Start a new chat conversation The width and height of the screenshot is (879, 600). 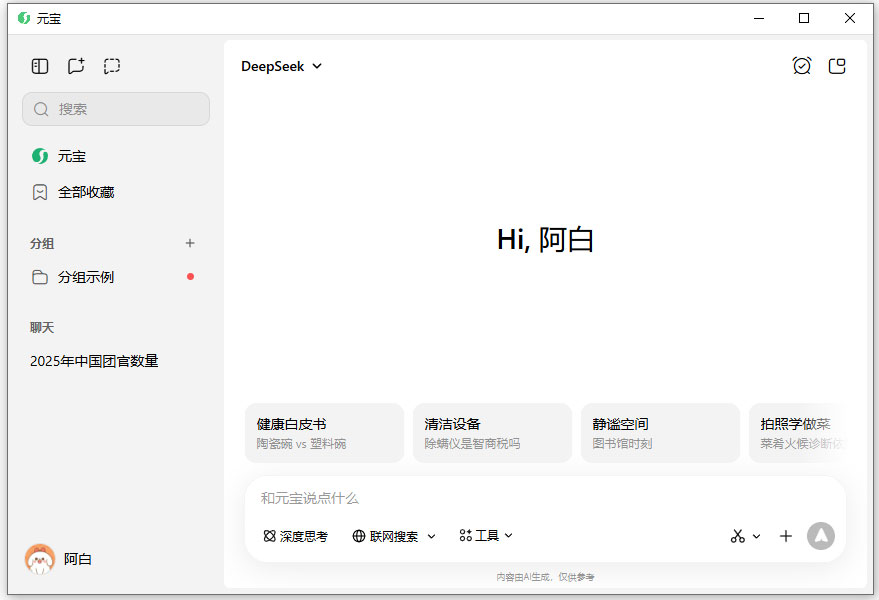coord(75,65)
